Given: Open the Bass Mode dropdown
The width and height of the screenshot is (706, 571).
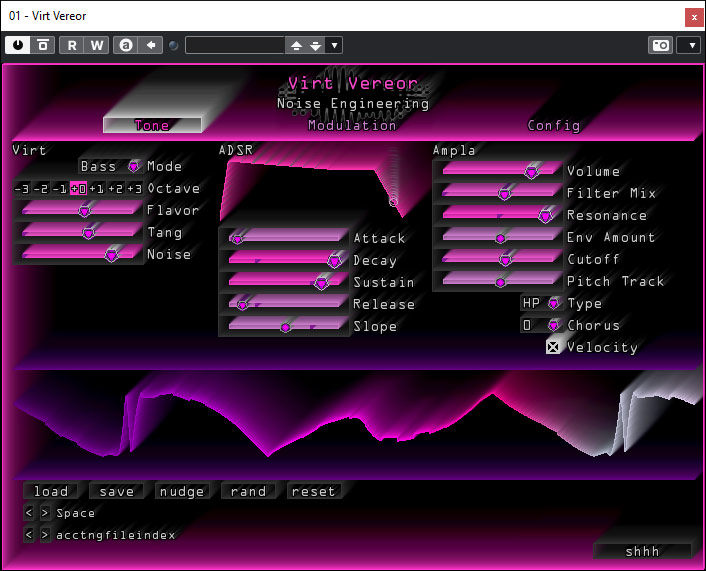Looking at the screenshot, I should tap(134, 167).
